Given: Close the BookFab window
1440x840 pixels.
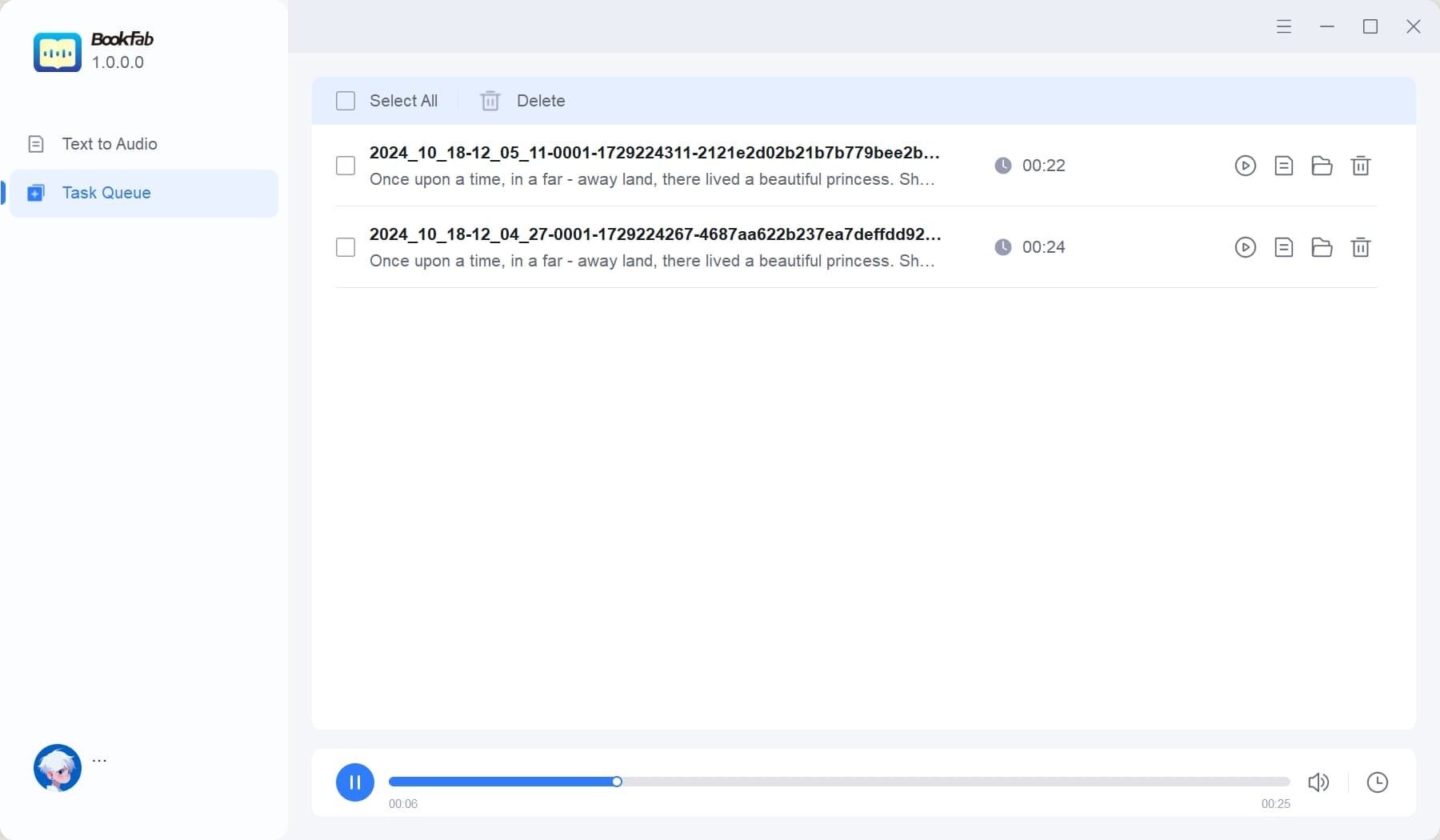Looking at the screenshot, I should click(1414, 26).
